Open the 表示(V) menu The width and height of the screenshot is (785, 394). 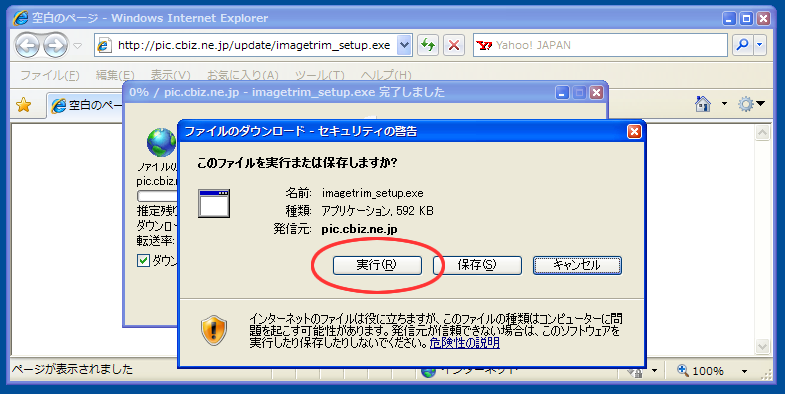[x=170, y=75]
